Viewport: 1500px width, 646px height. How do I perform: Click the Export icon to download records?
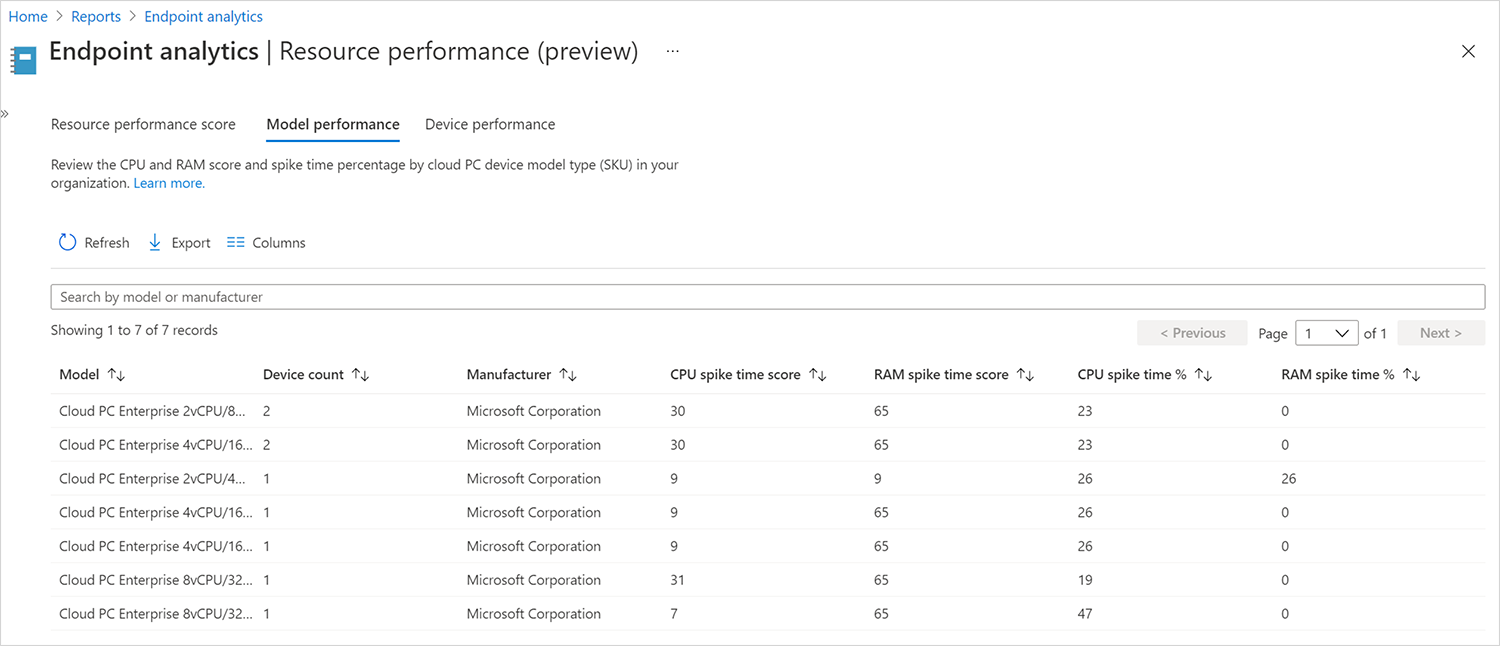(155, 242)
